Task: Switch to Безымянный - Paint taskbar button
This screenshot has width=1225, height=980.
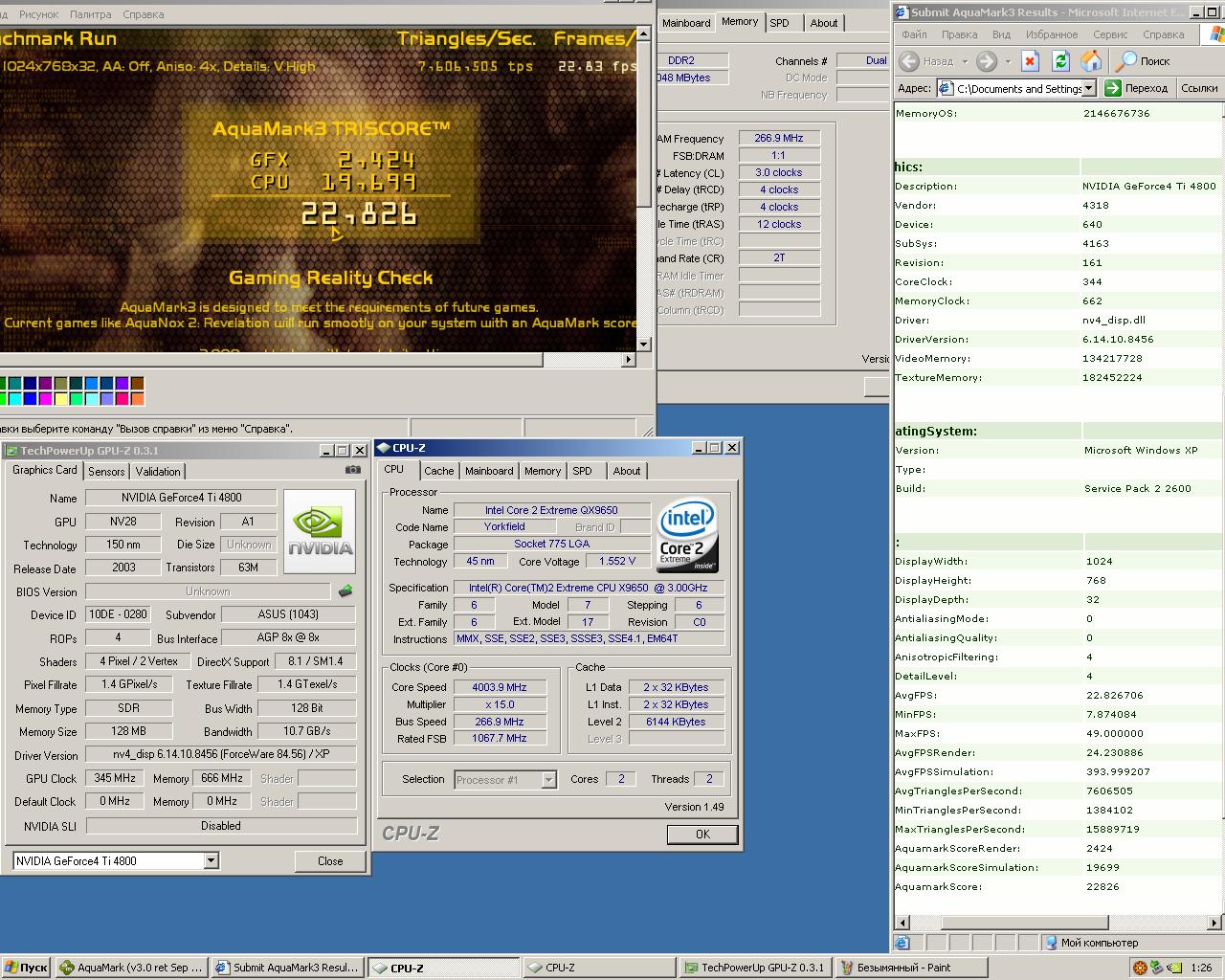Action: point(910,968)
